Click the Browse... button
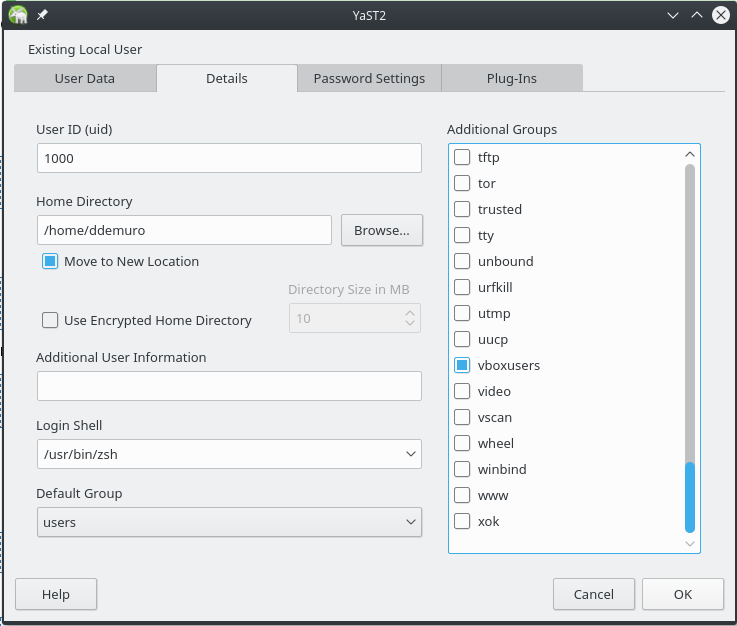Image resolution: width=737 pixels, height=626 pixels. tap(382, 230)
